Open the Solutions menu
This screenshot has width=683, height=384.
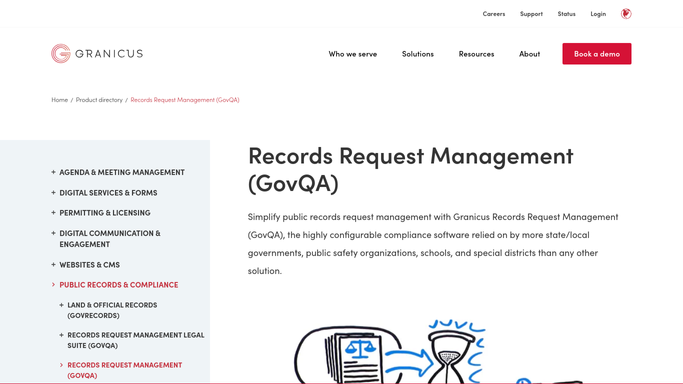pos(418,54)
